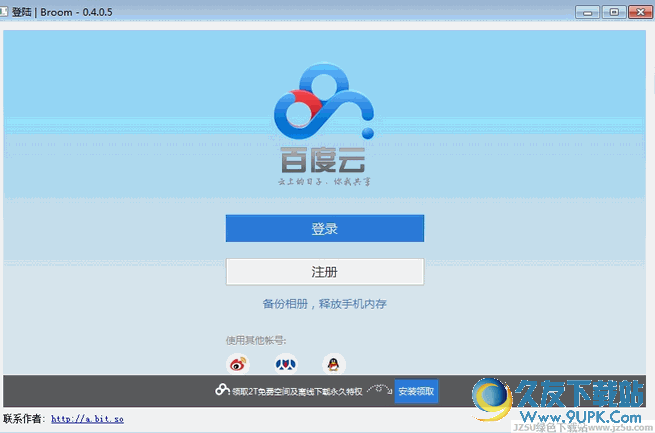Click the 使用其他帐号 label
Screen dimensions: 655x433
(x=256, y=341)
